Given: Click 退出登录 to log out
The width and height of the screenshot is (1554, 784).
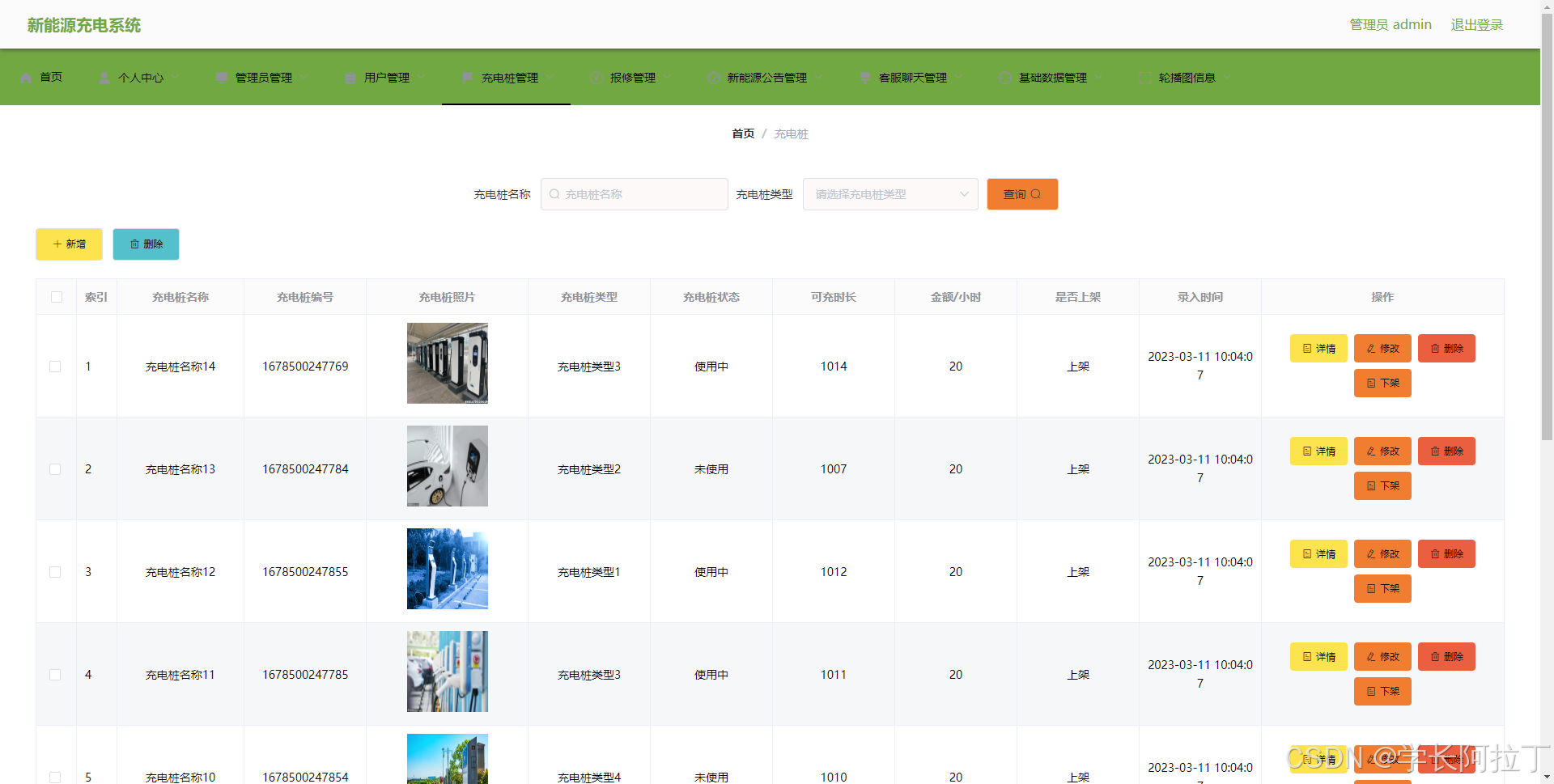Looking at the screenshot, I should (x=1476, y=24).
